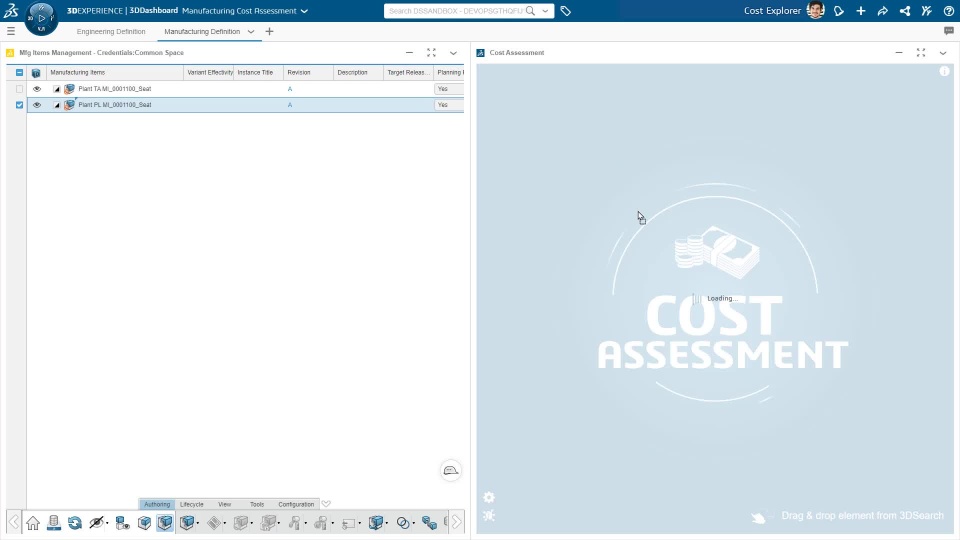Toggle visibility eye for Plant PL row
Screen dimensions: 960x540
point(37,105)
